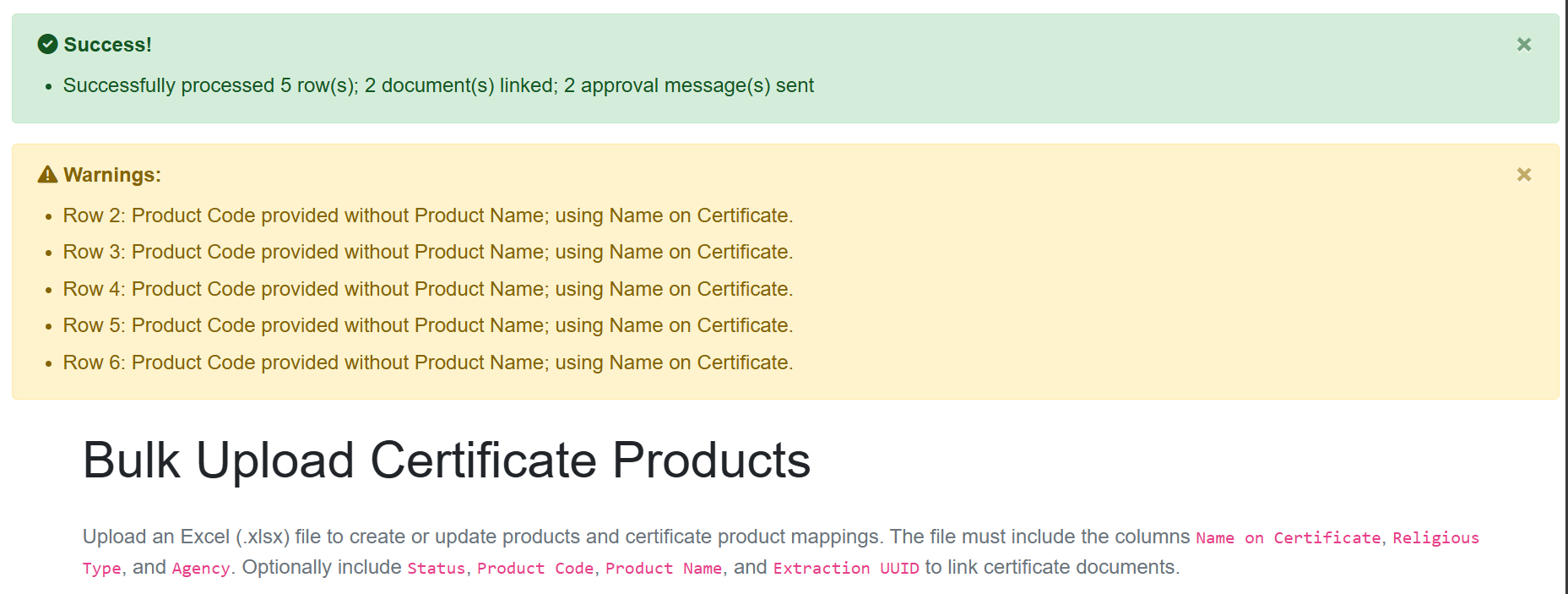Click the "Product Name" column code label

click(663, 569)
